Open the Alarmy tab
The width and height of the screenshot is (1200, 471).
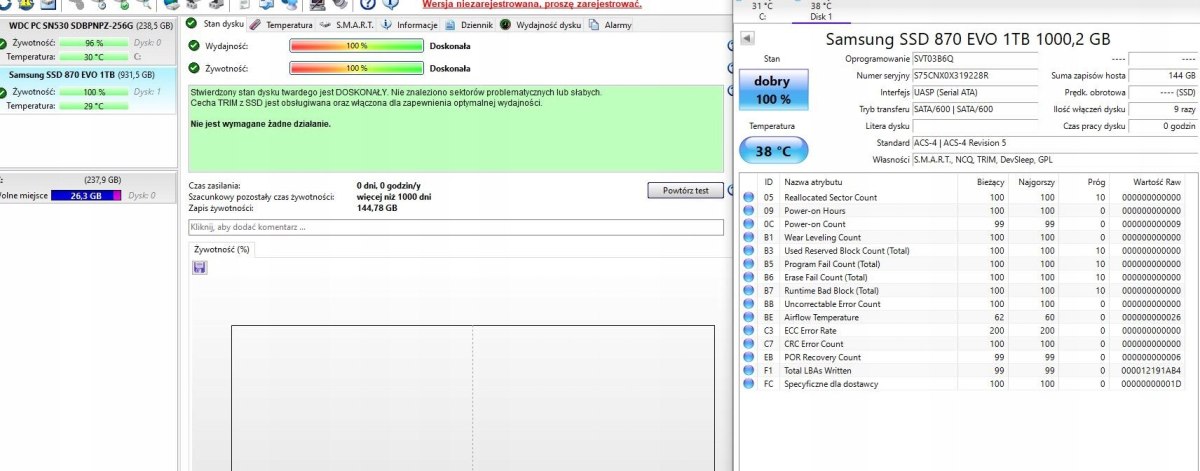[x=611, y=24]
